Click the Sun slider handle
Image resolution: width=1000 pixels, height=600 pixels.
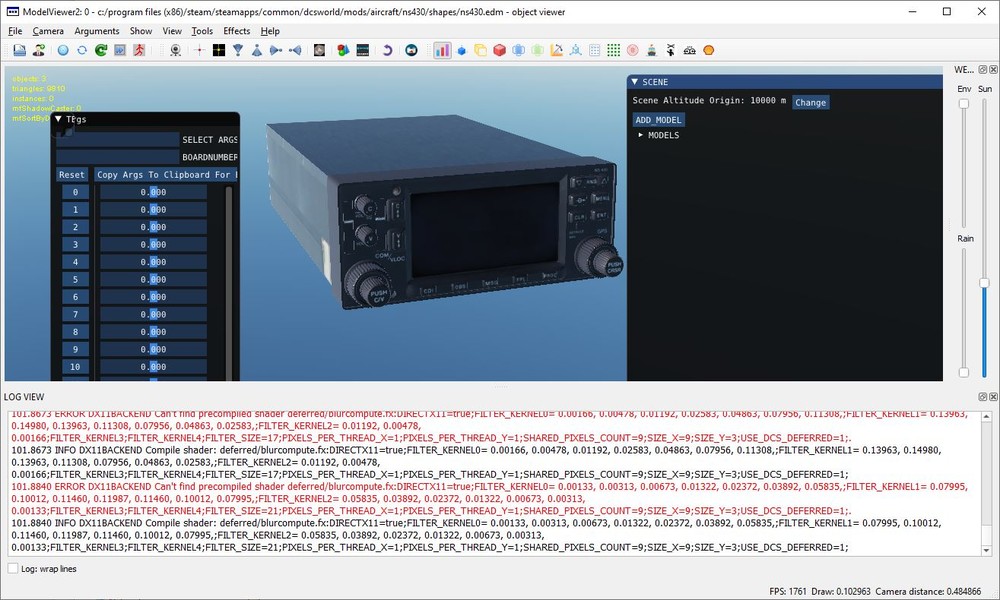click(x=985, y=282)
